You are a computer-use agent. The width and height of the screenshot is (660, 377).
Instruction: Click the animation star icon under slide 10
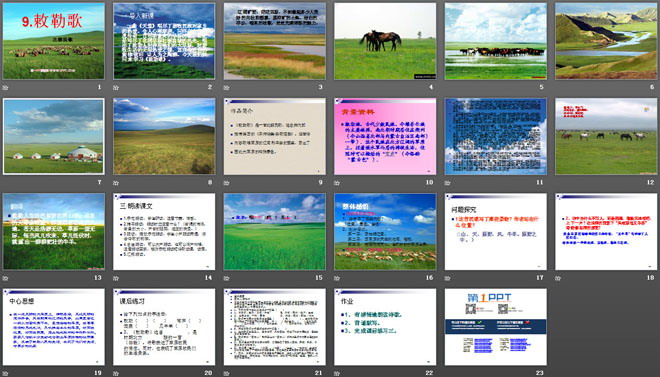coord(337,183)
